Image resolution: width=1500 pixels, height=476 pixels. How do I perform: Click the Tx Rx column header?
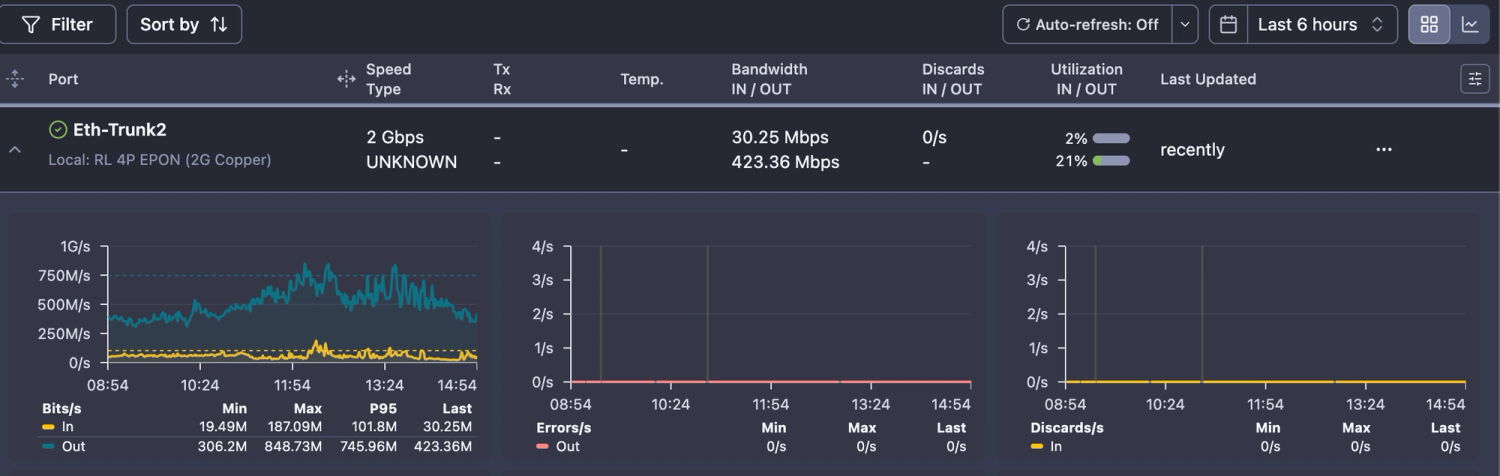502,79
